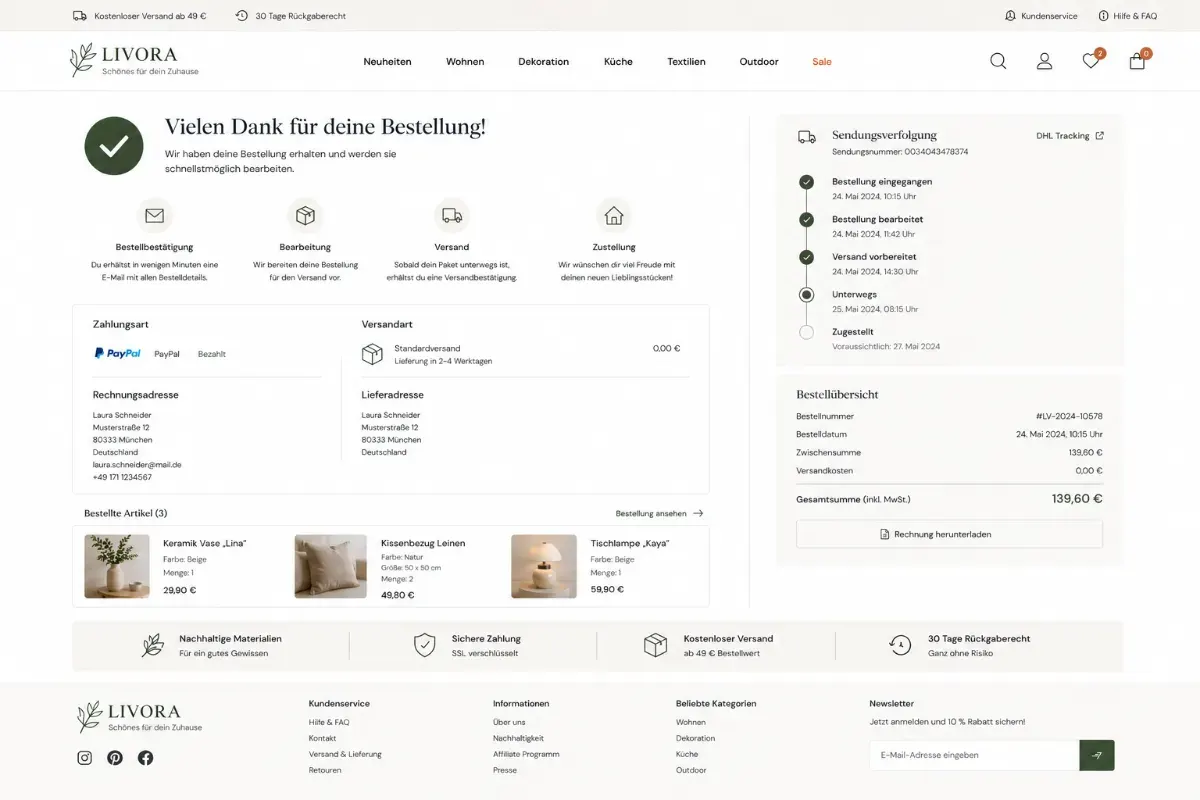The height and width of the screenshot is (800, 1200).
Task: Click the Bestellung bearbeitet tracking step marker
Action: click(x=806, y=220)
